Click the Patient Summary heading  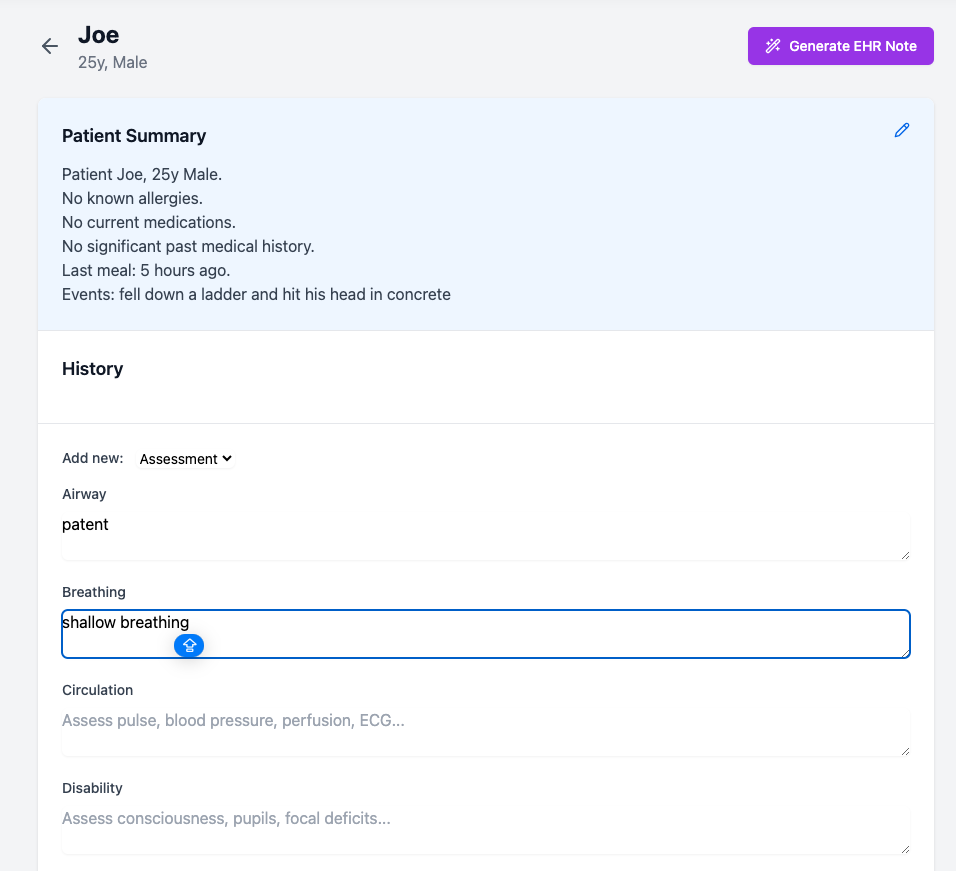click(x=134, y=136)
